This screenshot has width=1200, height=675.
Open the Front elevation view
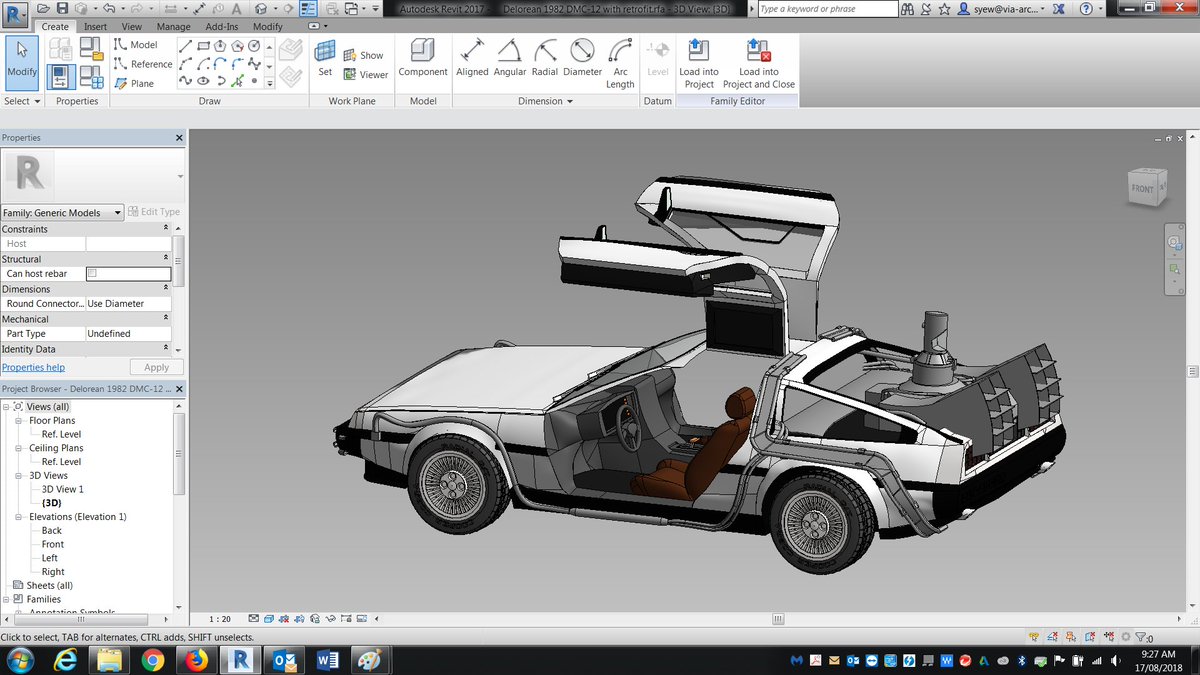coord(53,544)
